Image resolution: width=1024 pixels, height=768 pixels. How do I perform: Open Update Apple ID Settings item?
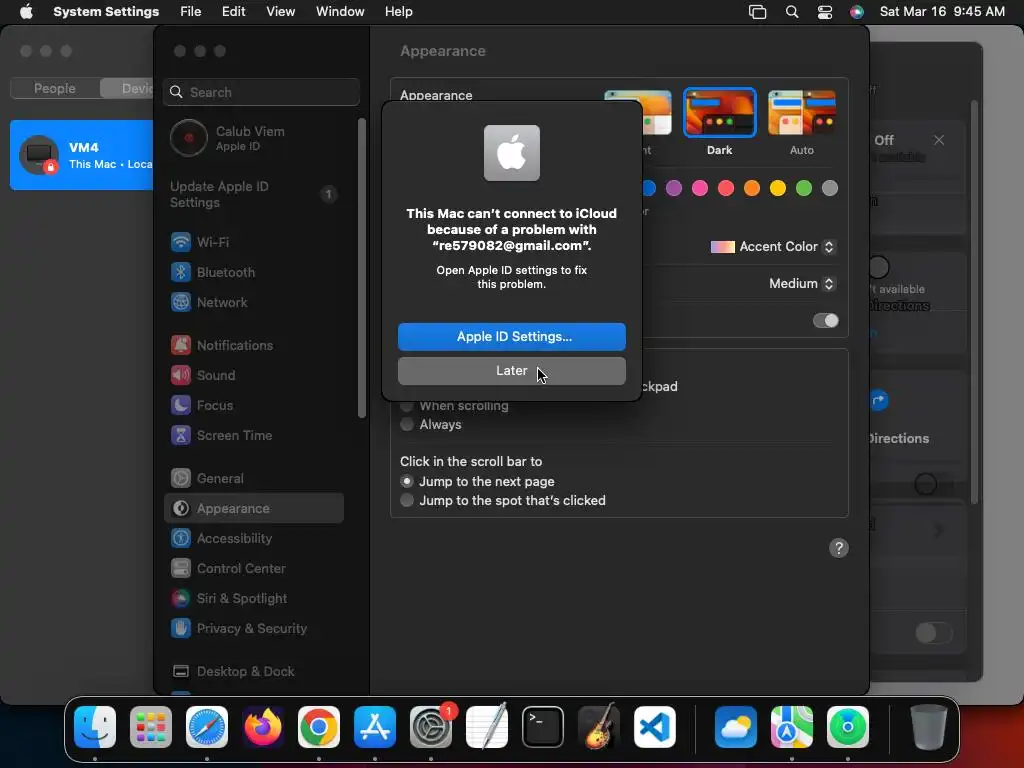point(253,195)
